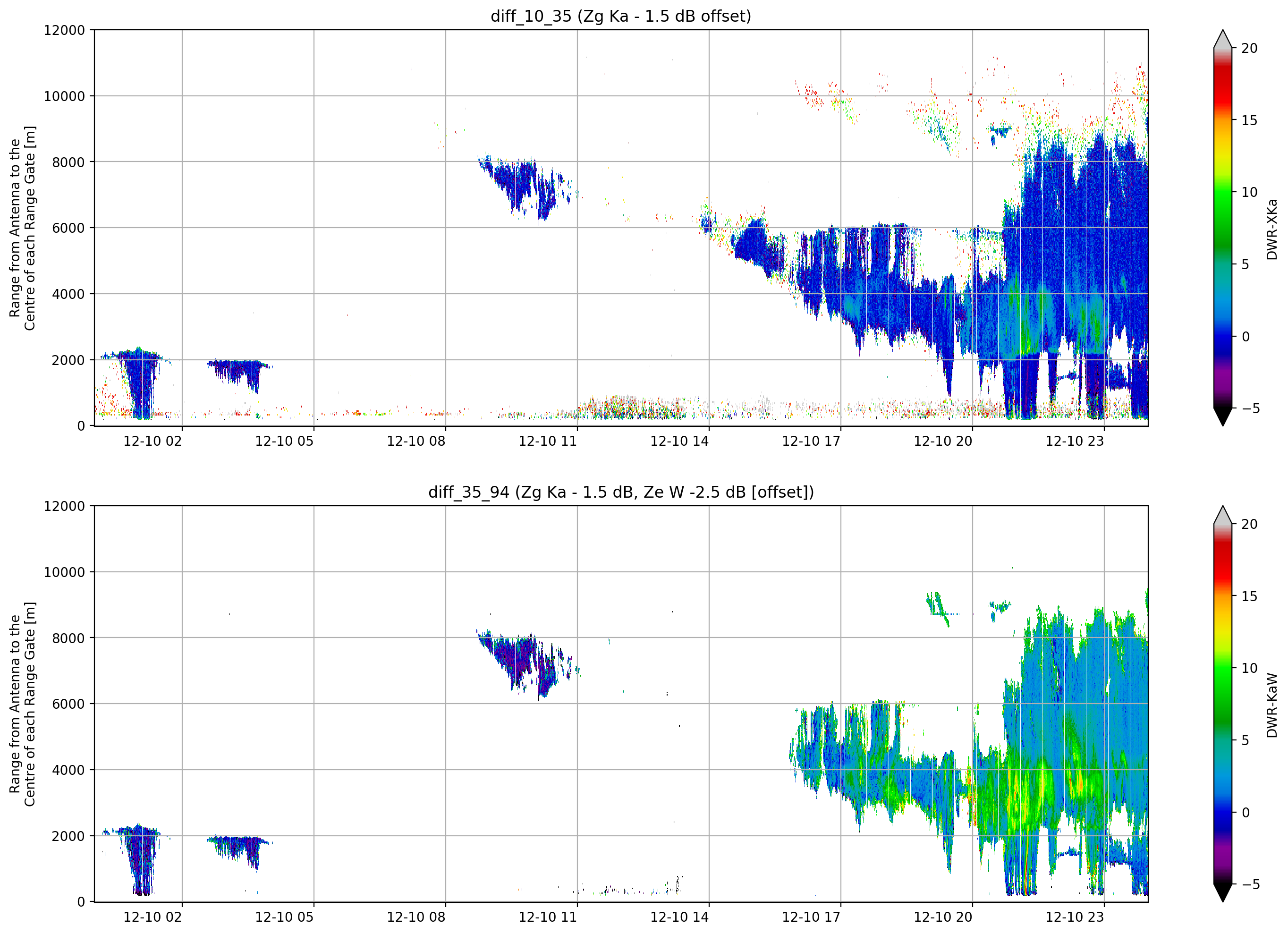Click top plot y-axis tick '6000'

(x=68, y=229)
